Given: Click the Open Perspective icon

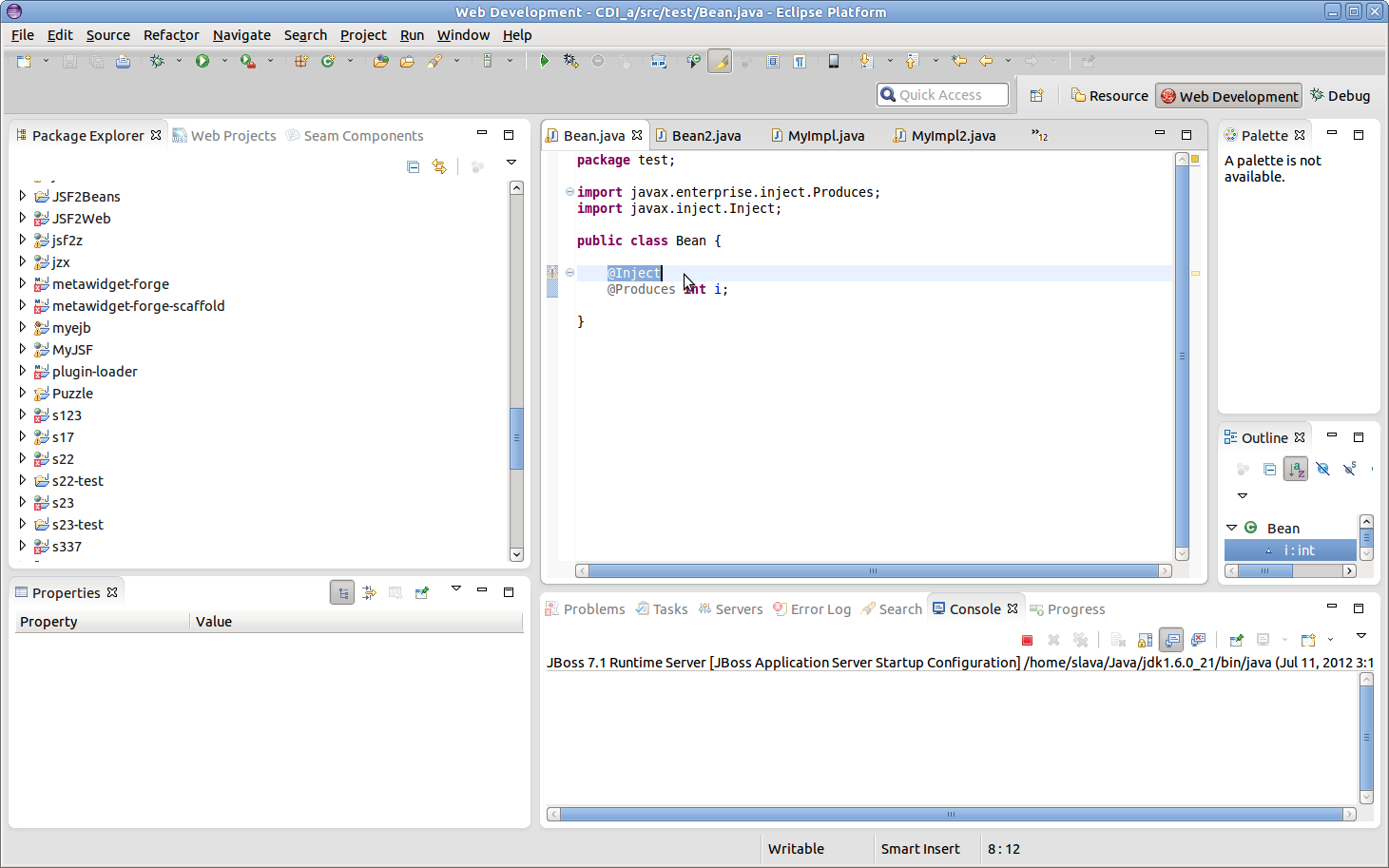Looking at the screenshot, I should point(1036,96).
